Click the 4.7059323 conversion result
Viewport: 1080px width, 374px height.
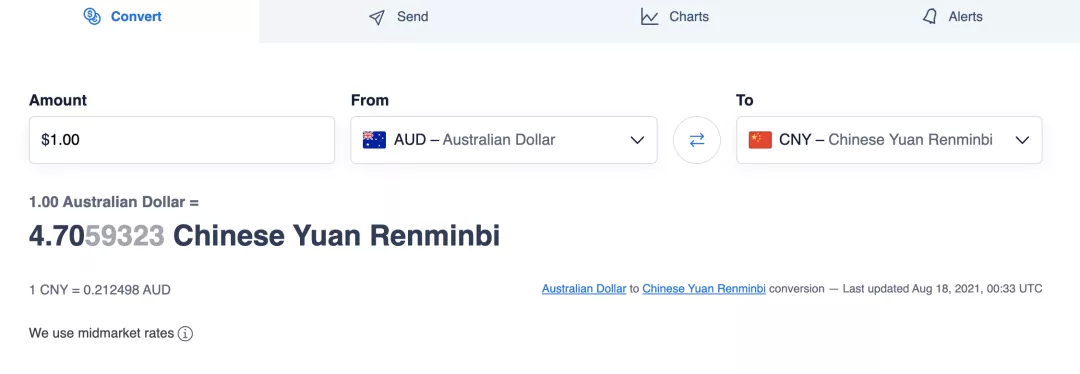click(96, 236)
